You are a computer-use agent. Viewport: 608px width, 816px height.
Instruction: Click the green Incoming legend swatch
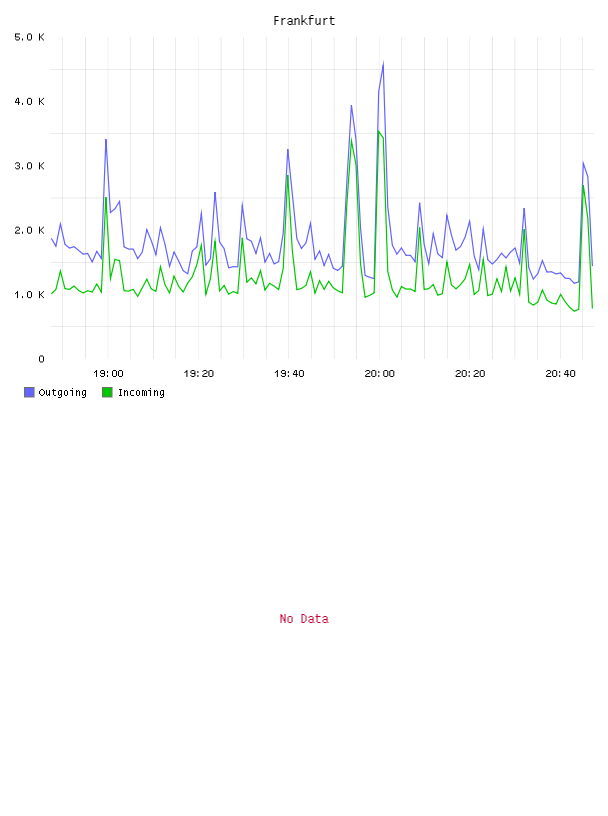[x=107, y=392]
